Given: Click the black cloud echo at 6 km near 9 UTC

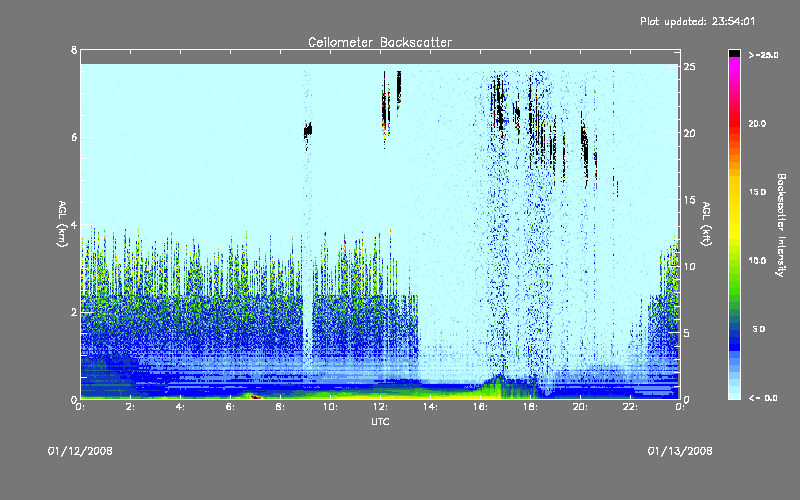Looking at the screenshot, I should point(308,131).
